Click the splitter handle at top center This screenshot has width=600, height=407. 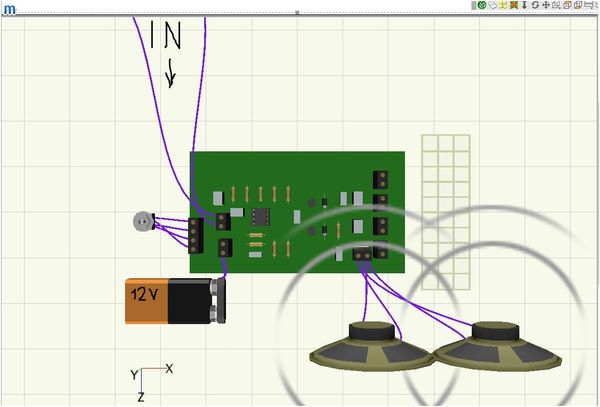tap(297, 12)
